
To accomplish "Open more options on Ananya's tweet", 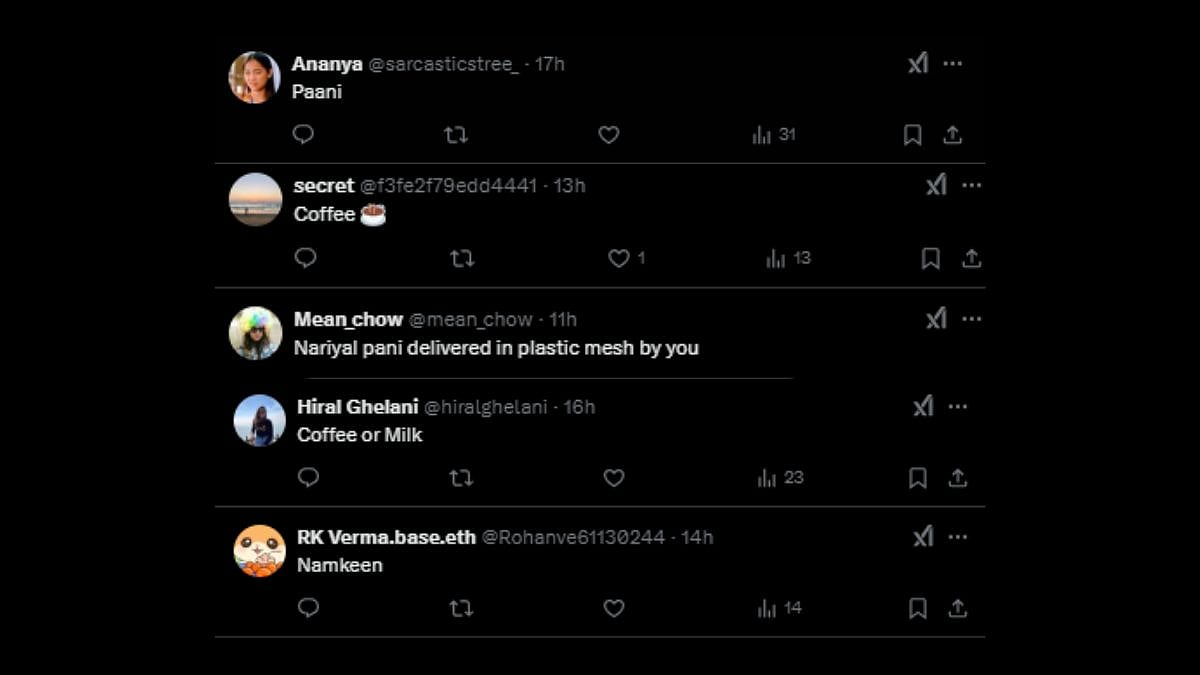I will 953,64.
